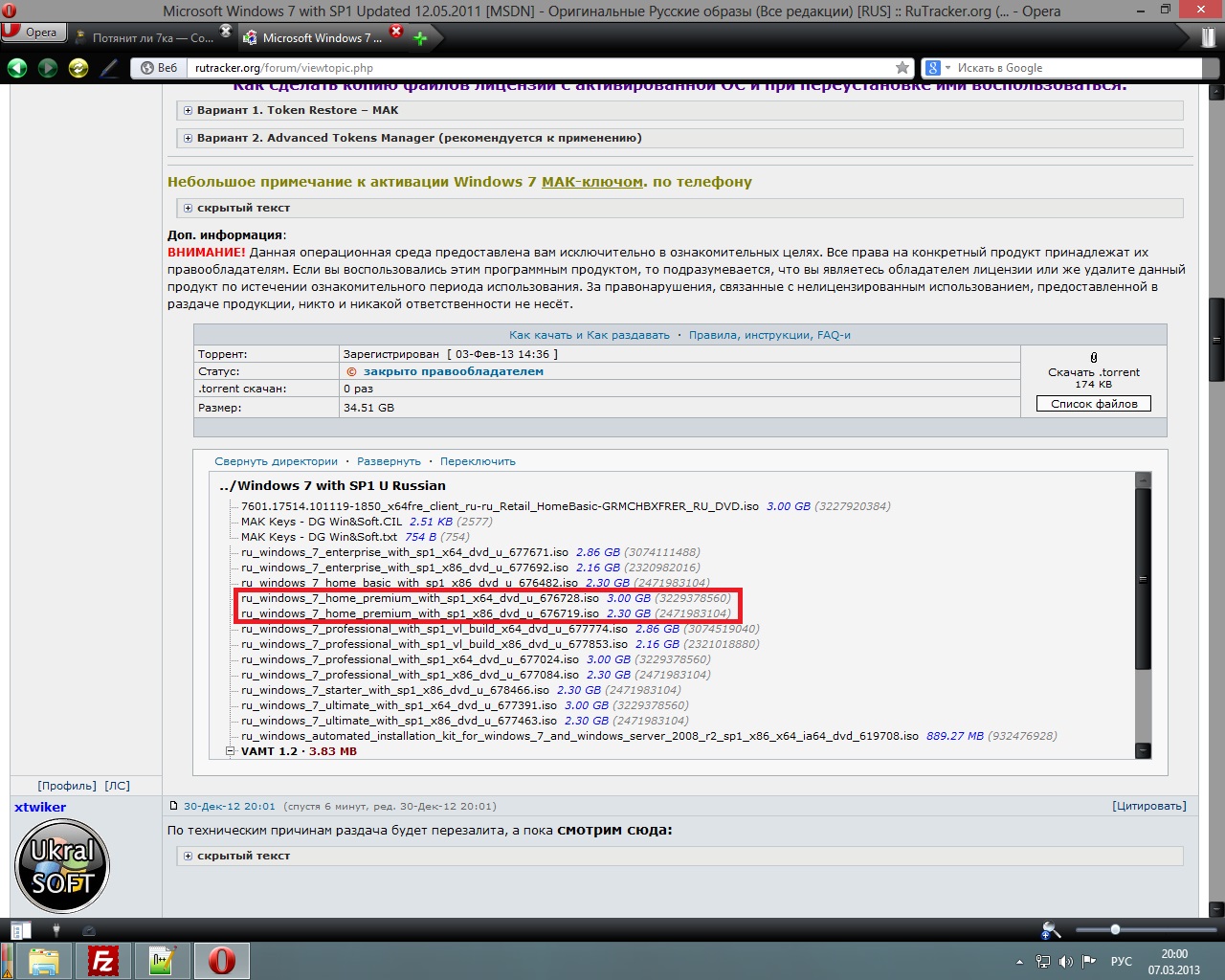Click the Ukral SOFT avatar image
Image resolution: width=1225 pixels, height=980 pixels.
click(x=62, y=867)
